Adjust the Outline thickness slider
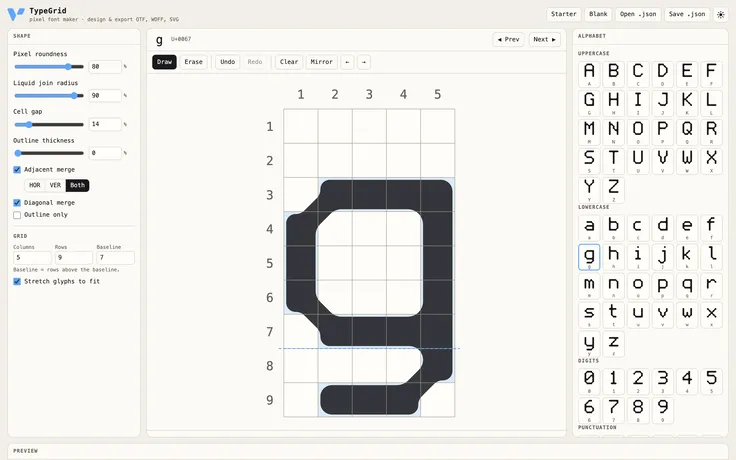 (49, 153)
